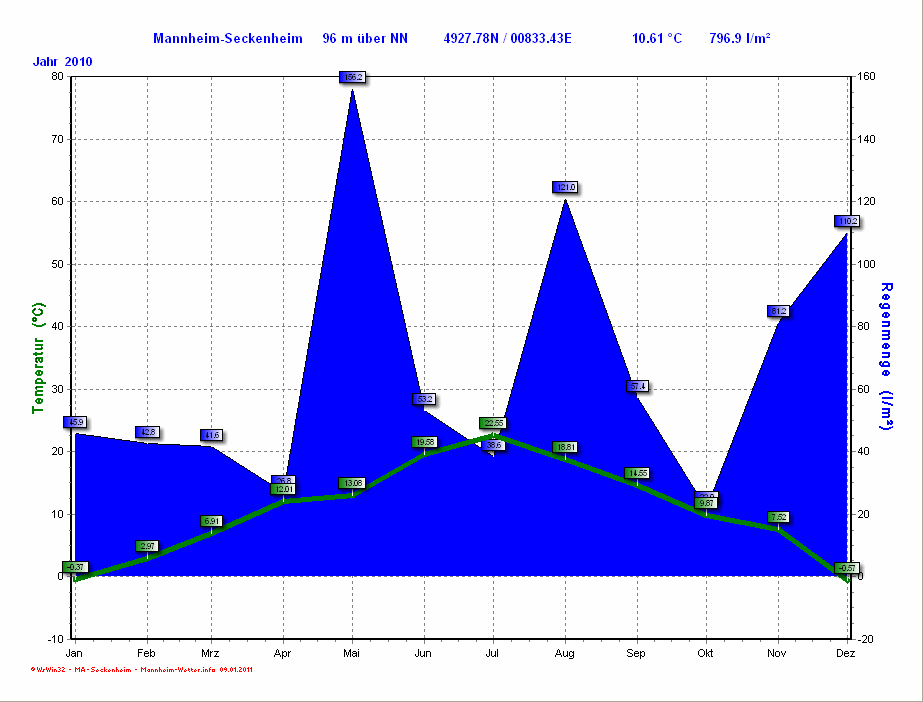This screenshot has height=702, width=923.
Task: Select the Aug month tick label
Action: coord(565,653)
